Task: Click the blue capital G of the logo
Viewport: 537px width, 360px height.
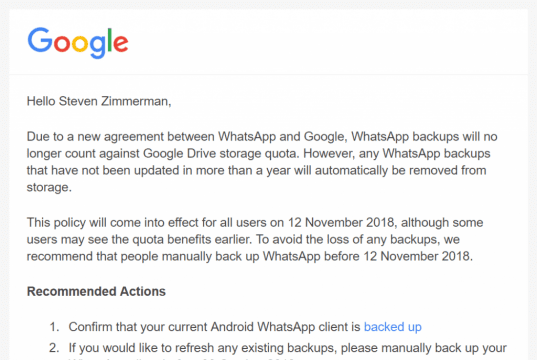Action: [x=40, y=40]
